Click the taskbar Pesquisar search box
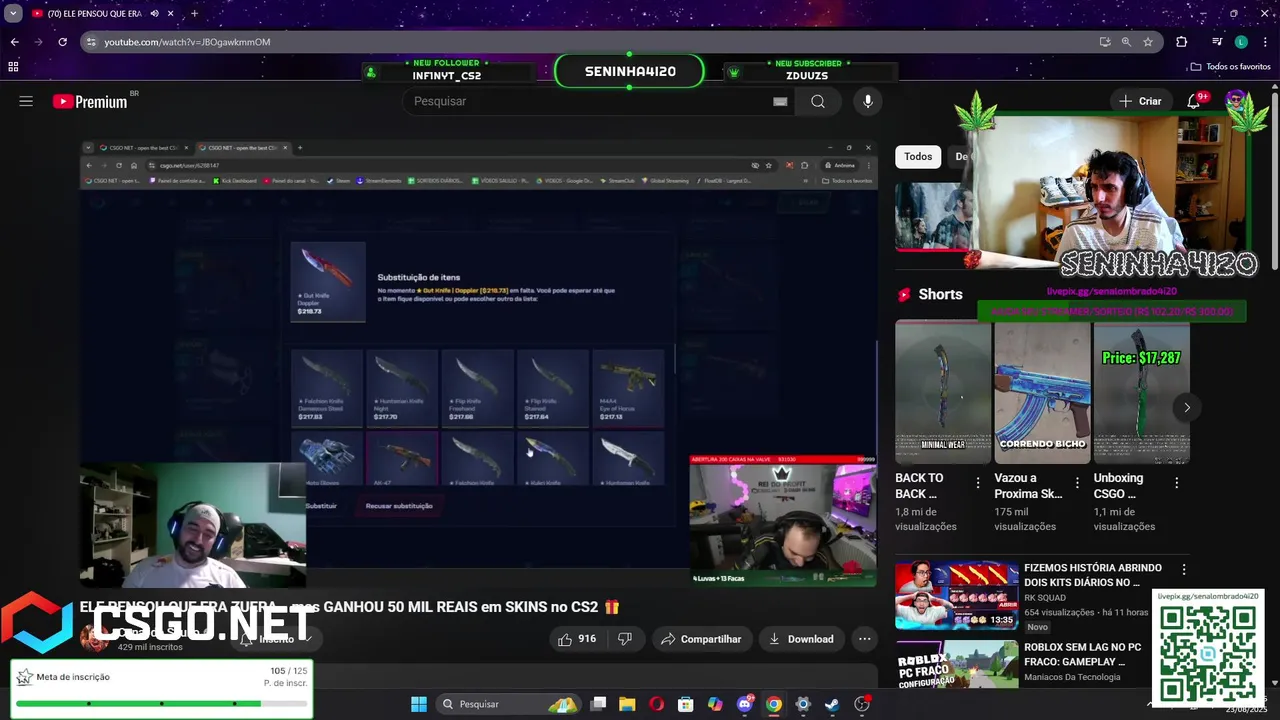 [x=508, y=704]
